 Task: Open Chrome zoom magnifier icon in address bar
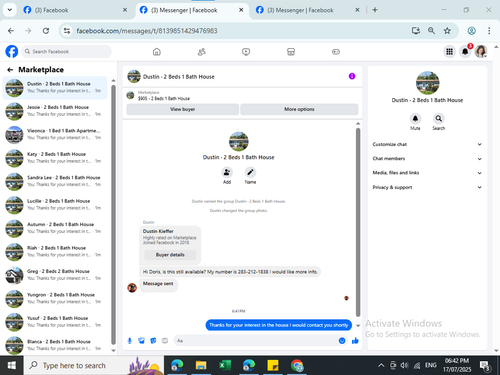pos(431,31)
